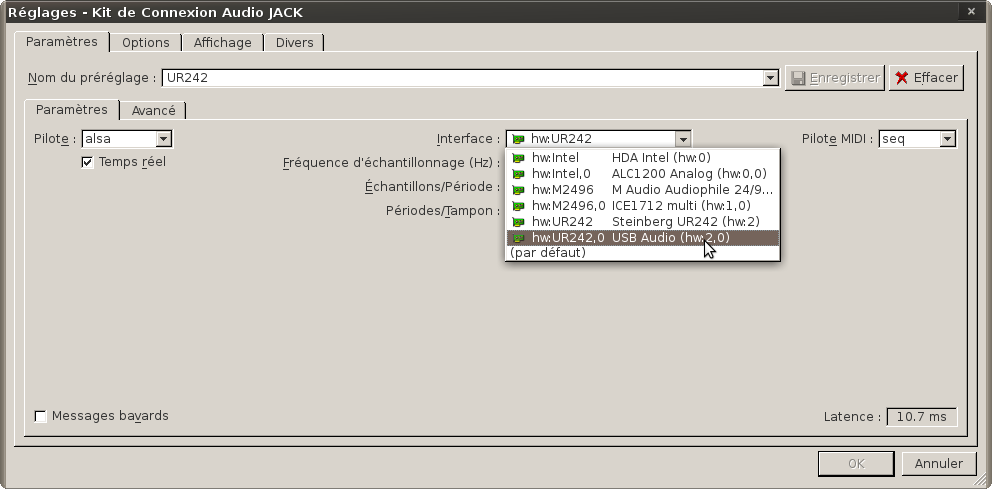This screenshot has width=992, height=489.
Task: Select hw:Intel HDA Intel interface entry
Action: [643, 158]
